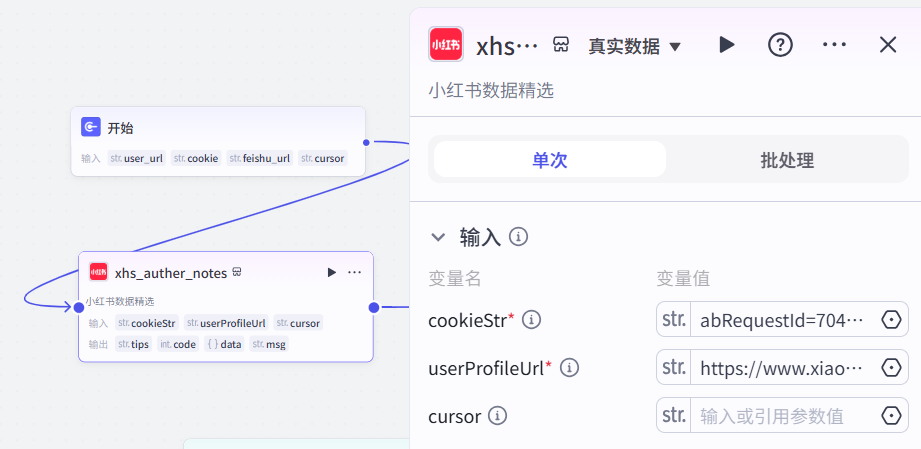Switch to the 单次 tab
Viewport: 921px width, 449px height.
(550, 159)
